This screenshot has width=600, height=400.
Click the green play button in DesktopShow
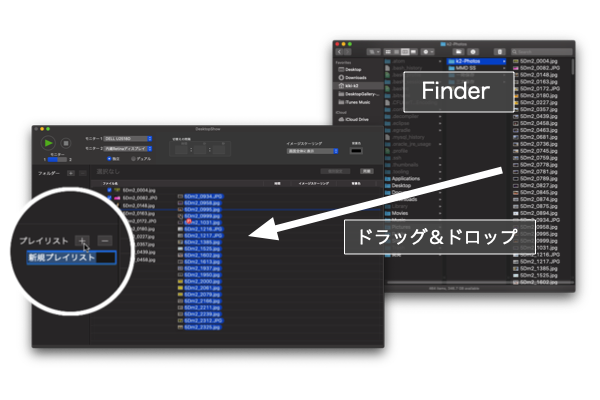(x=48, y=143)
